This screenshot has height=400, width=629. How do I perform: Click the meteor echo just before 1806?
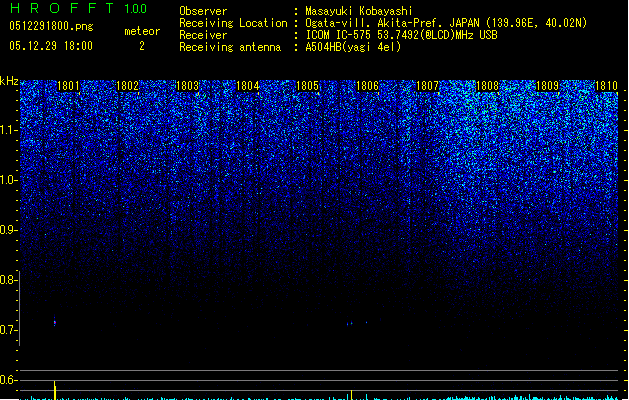point(350,323)
